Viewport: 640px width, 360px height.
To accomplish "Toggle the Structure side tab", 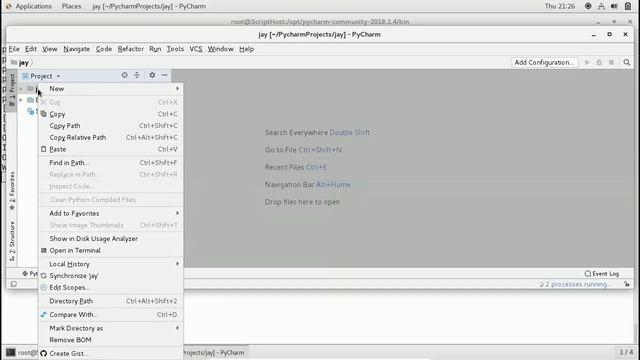I will pos(12,241).
